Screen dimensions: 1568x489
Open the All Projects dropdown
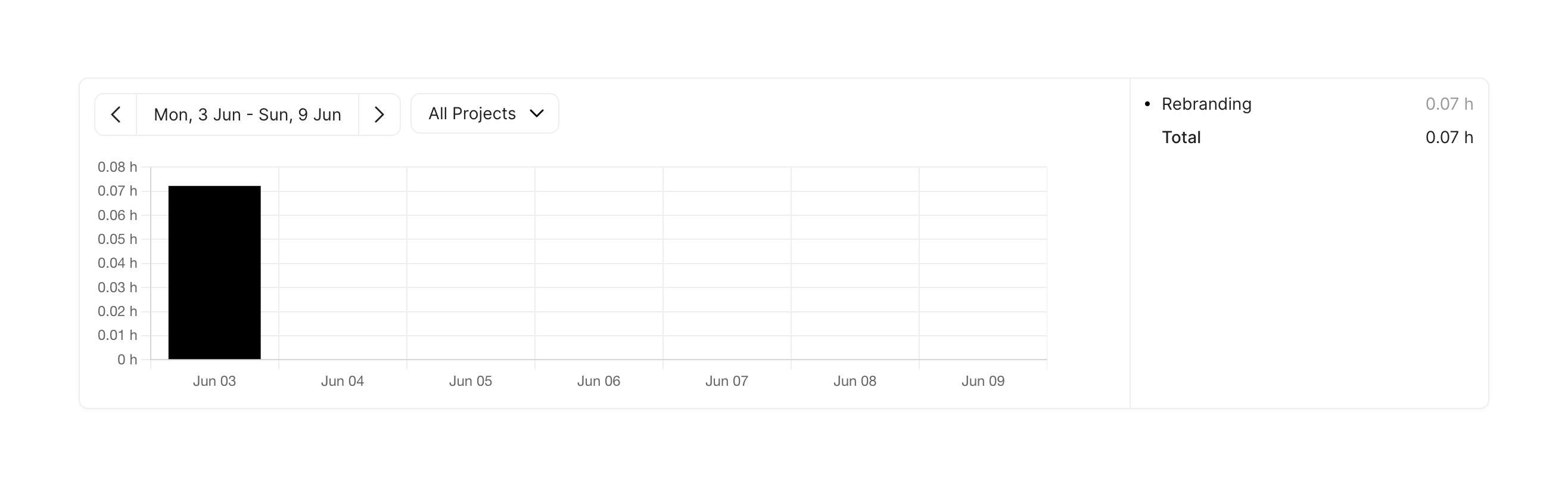coord(484,114)
